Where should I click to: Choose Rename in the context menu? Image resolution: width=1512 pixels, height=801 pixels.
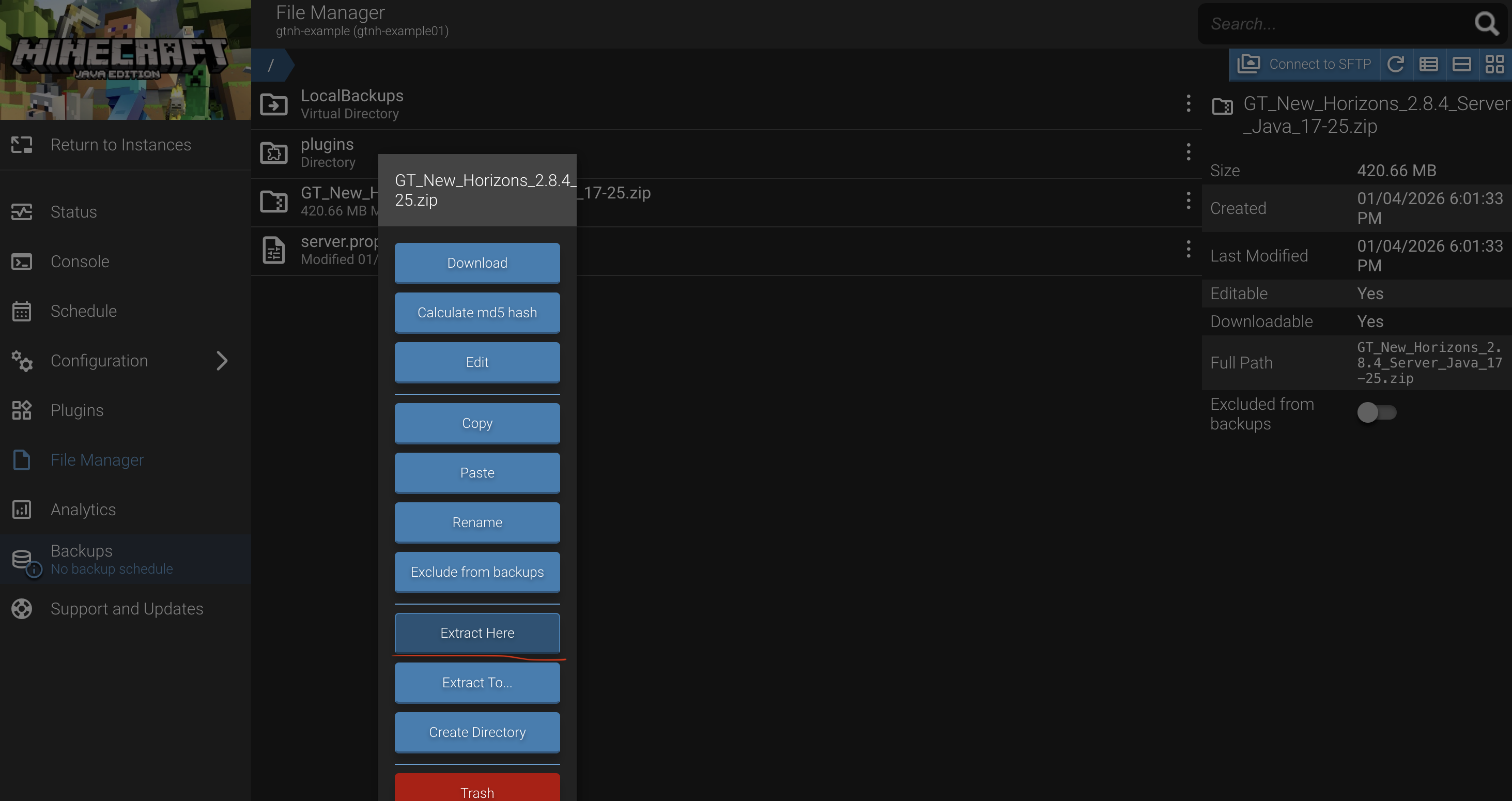click(x=477, y=522)
